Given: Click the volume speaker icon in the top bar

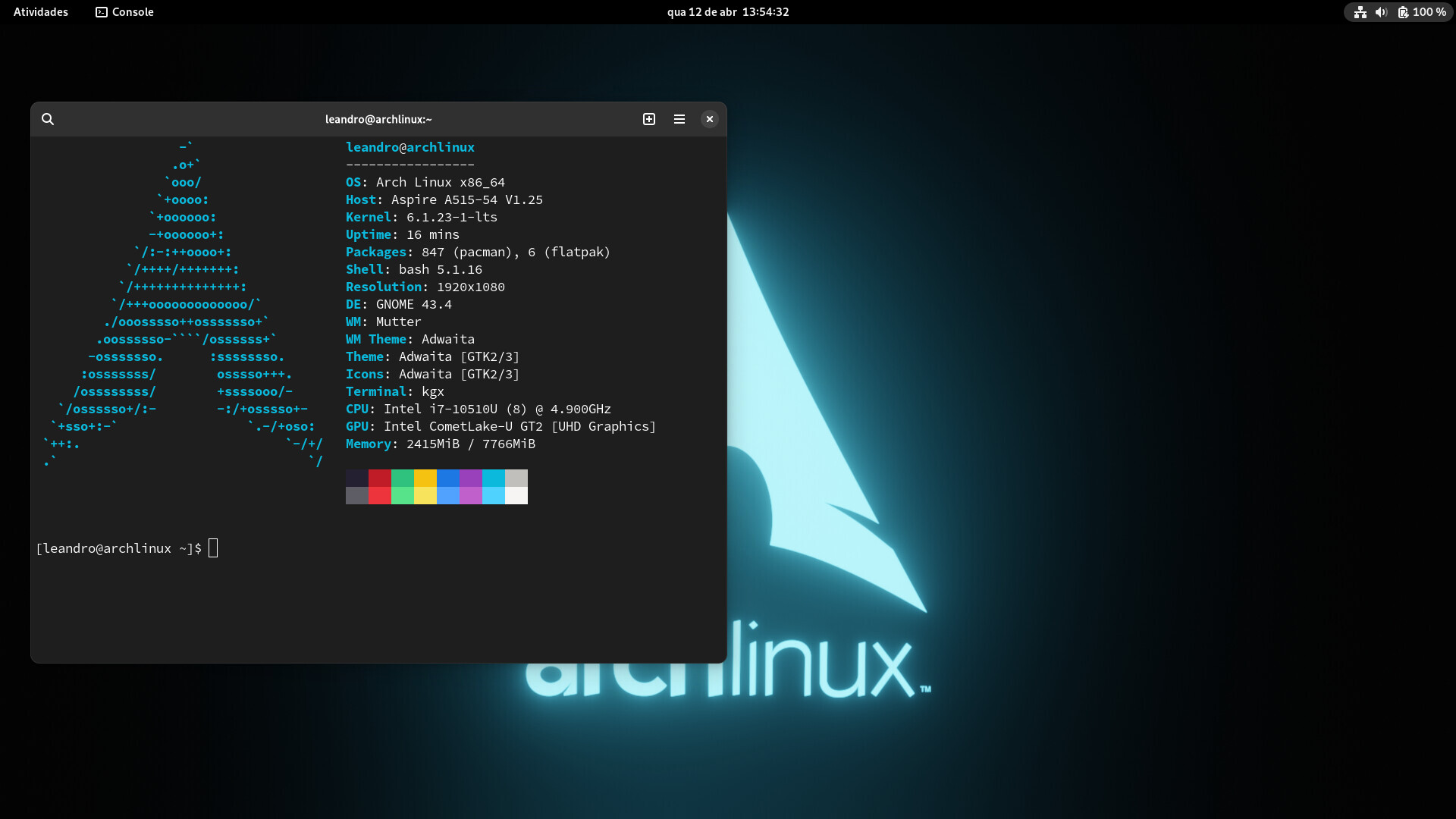Looking at the screenshot, I should [x=1381, y=12].
